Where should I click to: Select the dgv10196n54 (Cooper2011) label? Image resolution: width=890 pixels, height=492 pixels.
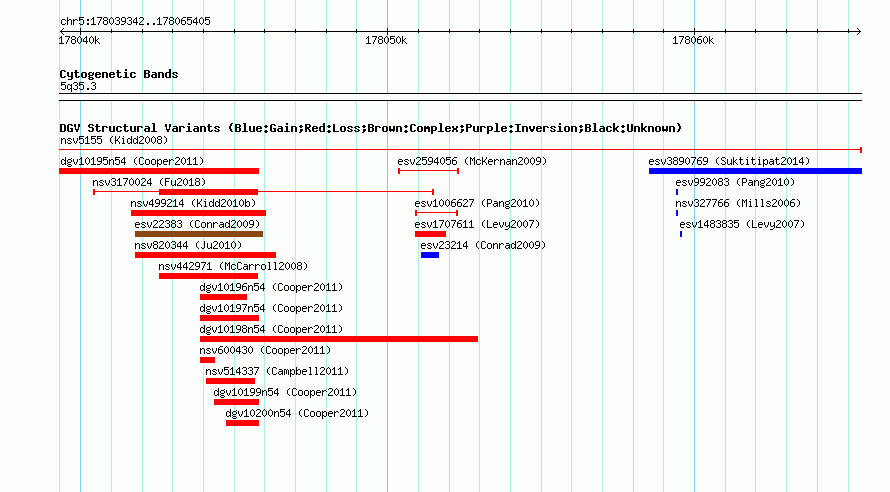click(271, 287)
